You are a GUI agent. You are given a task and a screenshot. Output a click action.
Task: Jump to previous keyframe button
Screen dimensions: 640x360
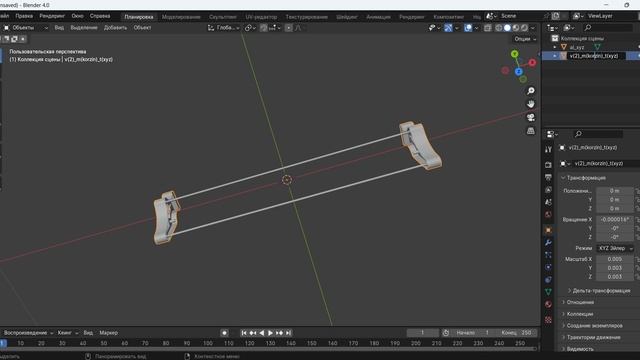pos(253,333)
